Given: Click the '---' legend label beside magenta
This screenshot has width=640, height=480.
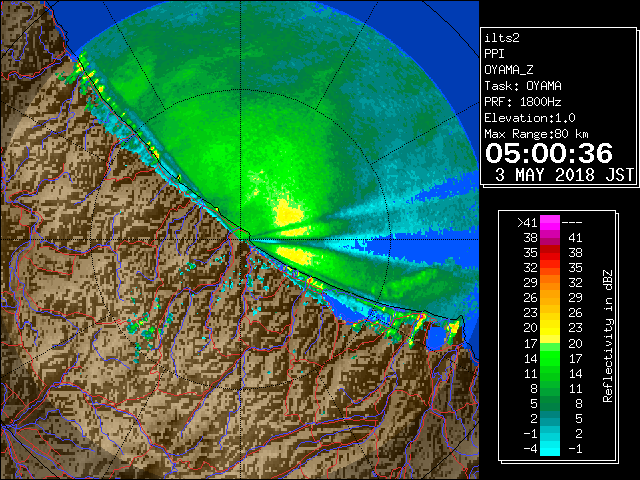Looking at the screenshot, I should [572, 223].
